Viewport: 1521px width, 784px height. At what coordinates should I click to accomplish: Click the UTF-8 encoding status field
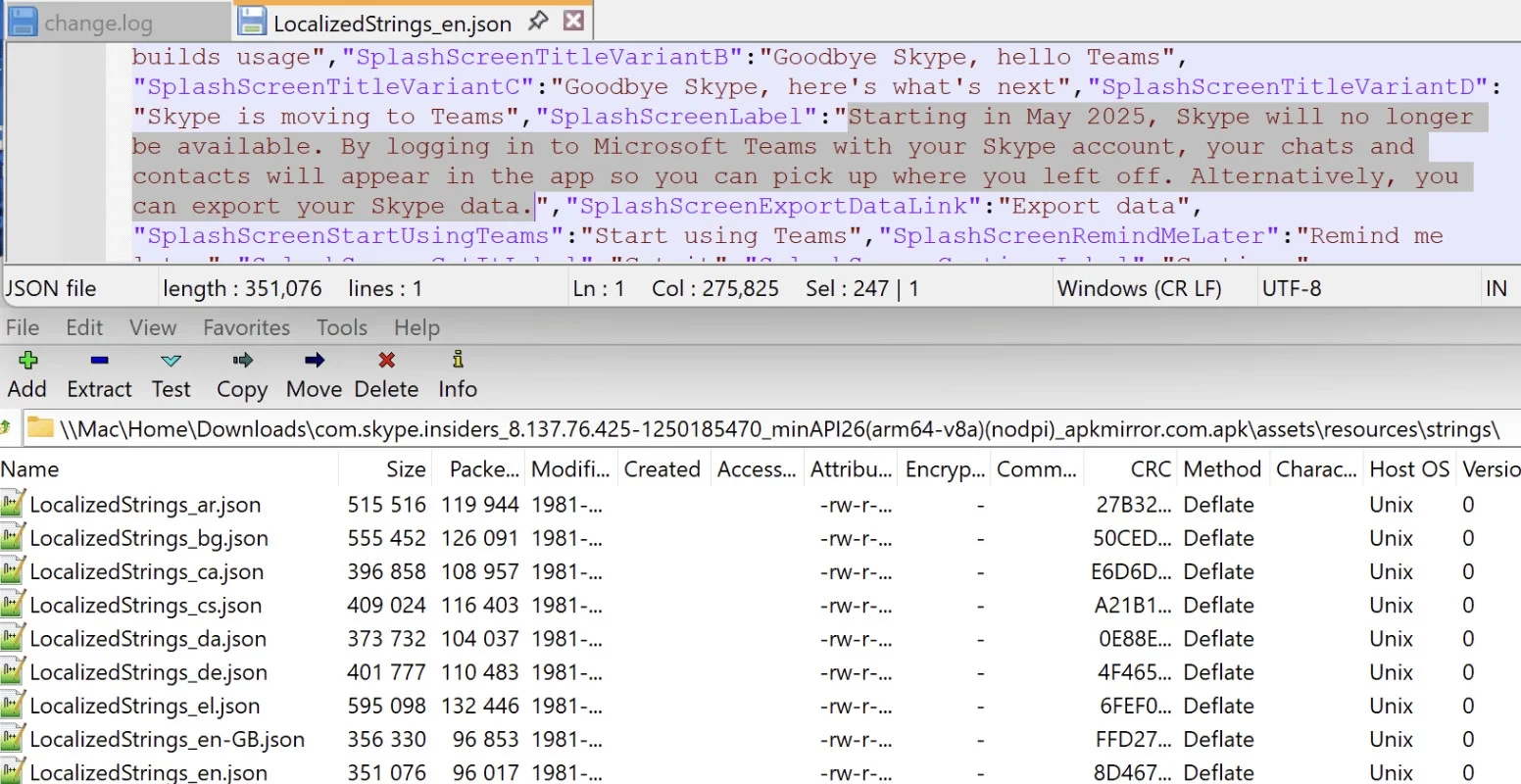(x=1292, y=289)
